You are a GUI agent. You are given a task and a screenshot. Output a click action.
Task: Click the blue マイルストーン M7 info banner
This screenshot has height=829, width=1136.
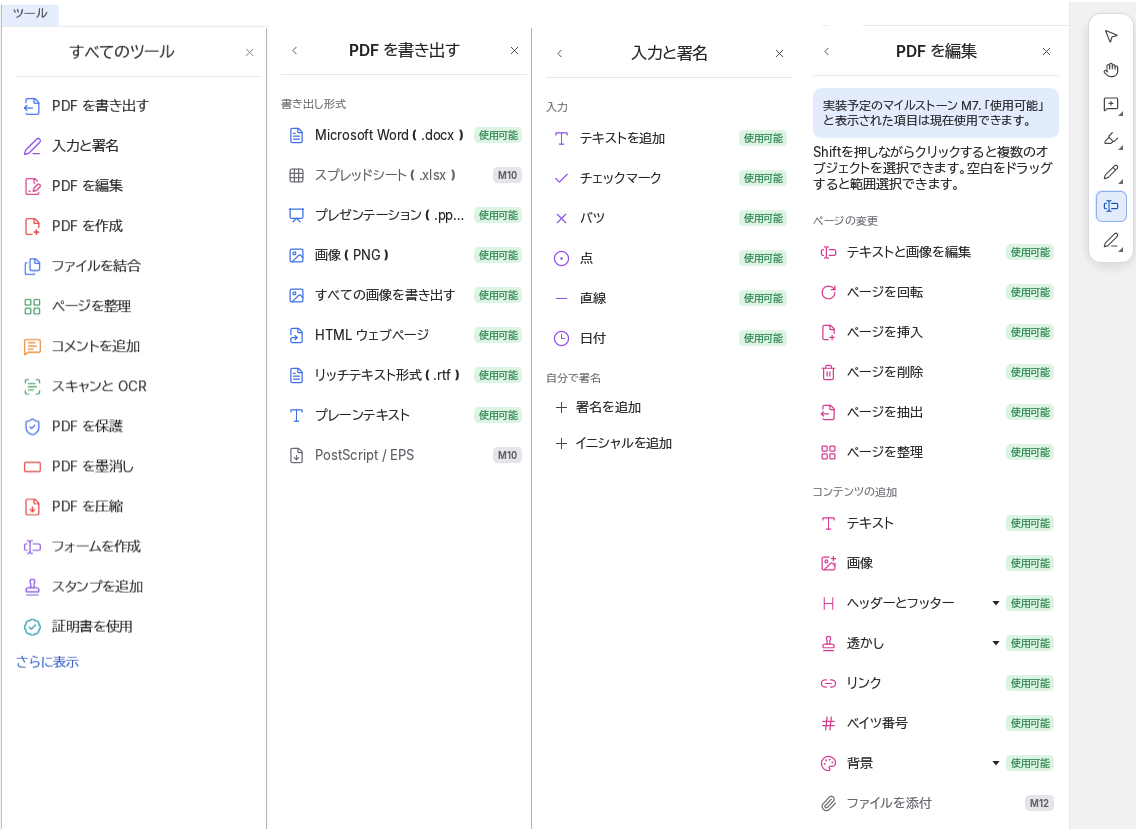[x=935, y=113]
